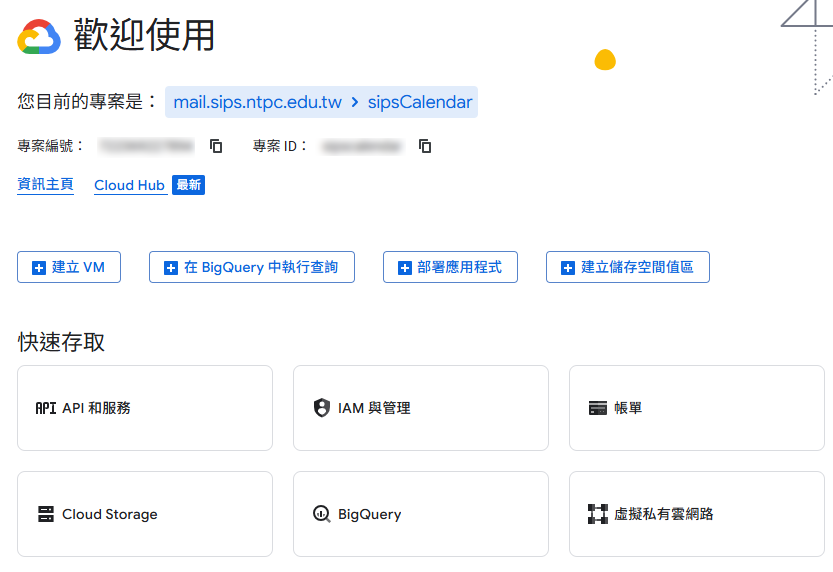This screenshot has height=572, width=833.
Task: Click the credit card icon for 帳單
Action: (598, 408)
